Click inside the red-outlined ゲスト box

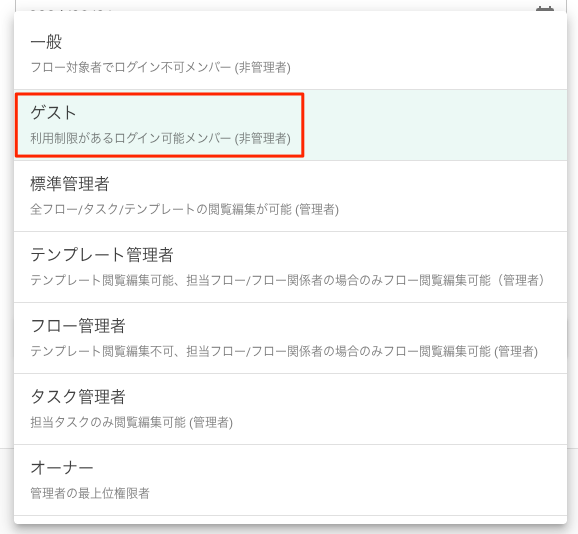159,125
